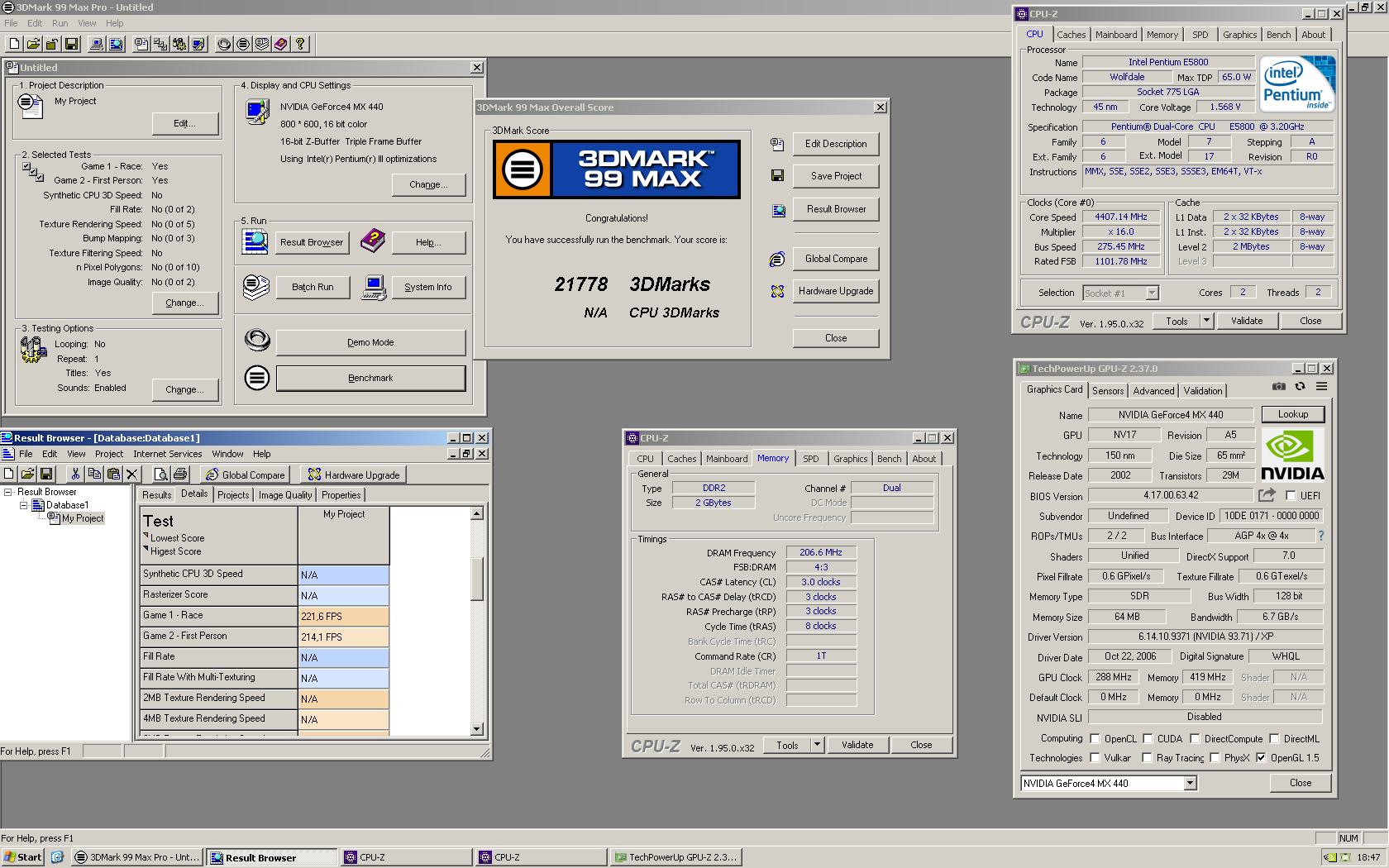Open the Tools dropdown arrow in CPU-Z Memory window
The width and height of the screenshot is (1389, 868).
tap(817, 745)
